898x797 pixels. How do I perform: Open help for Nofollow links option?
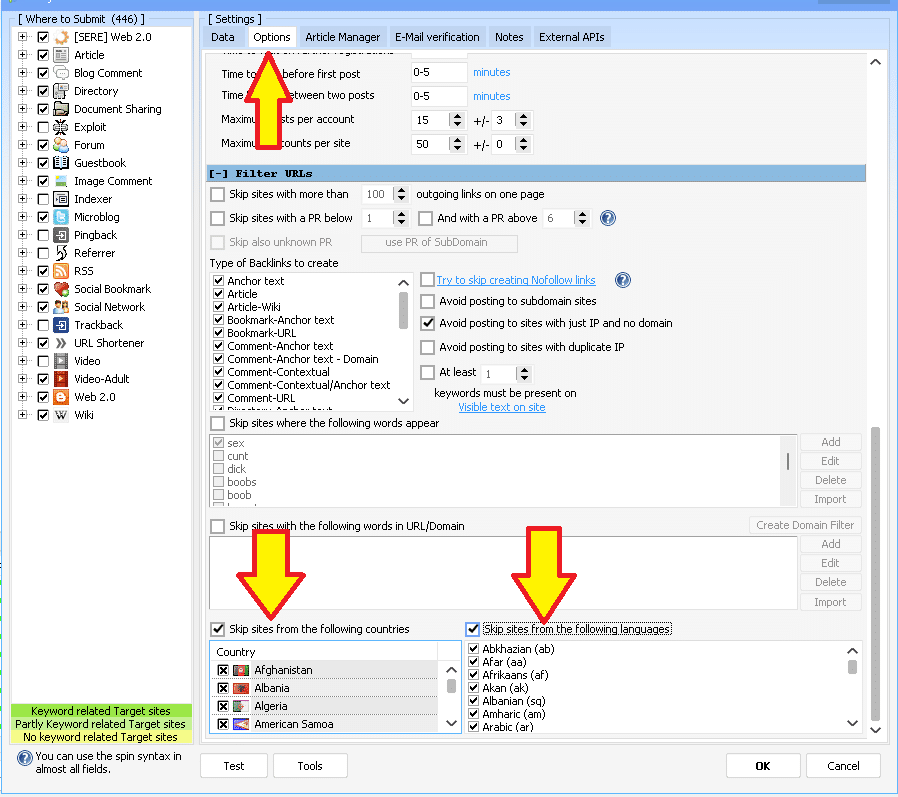[623, 280]
